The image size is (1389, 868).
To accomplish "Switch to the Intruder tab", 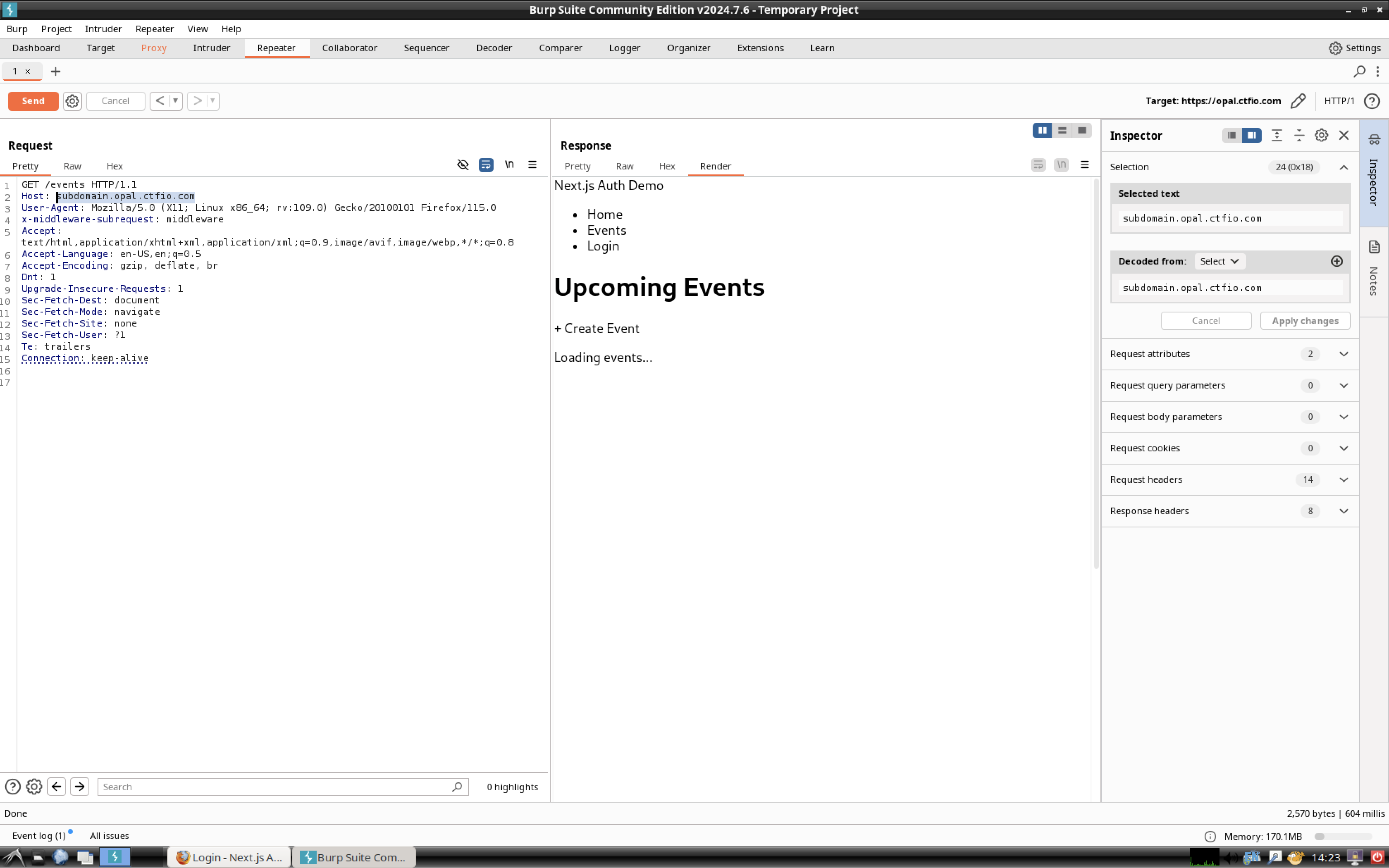I will point(211,48).
